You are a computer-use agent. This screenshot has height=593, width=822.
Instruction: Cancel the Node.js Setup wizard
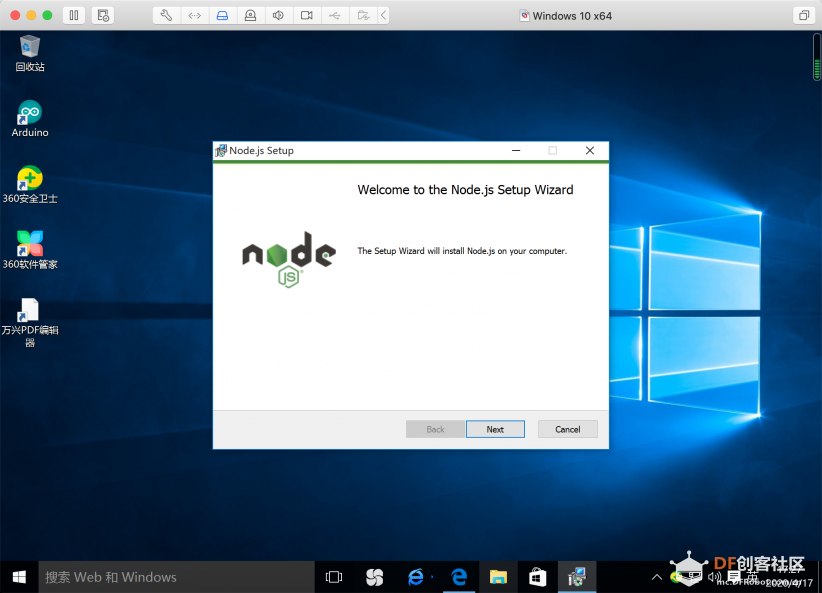567,429
